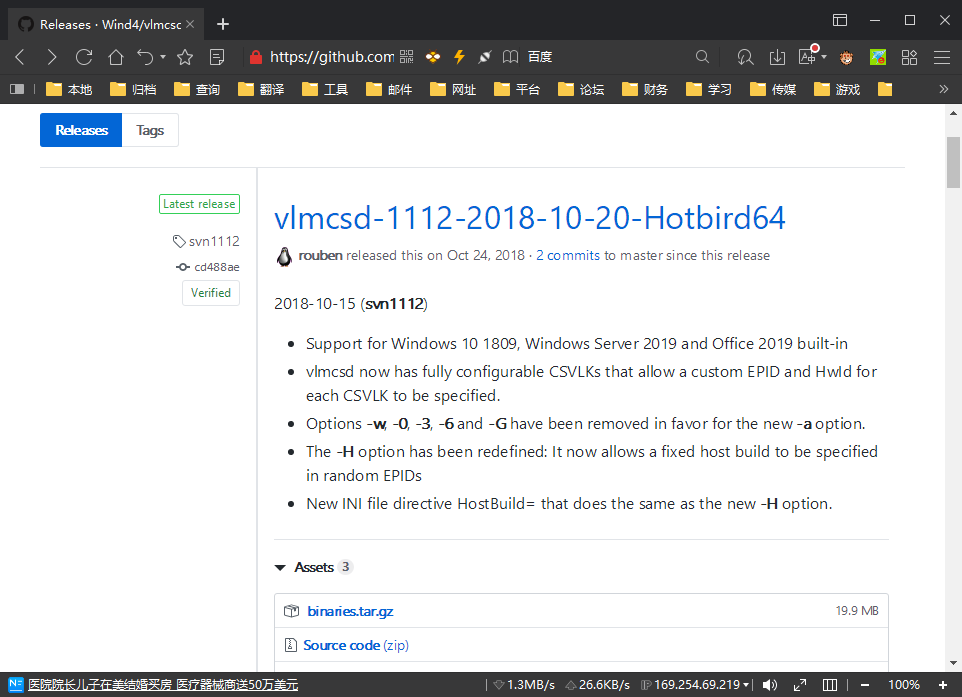View the 2 commits link
This screenshot has width=962, height=697.
point(568,255)
